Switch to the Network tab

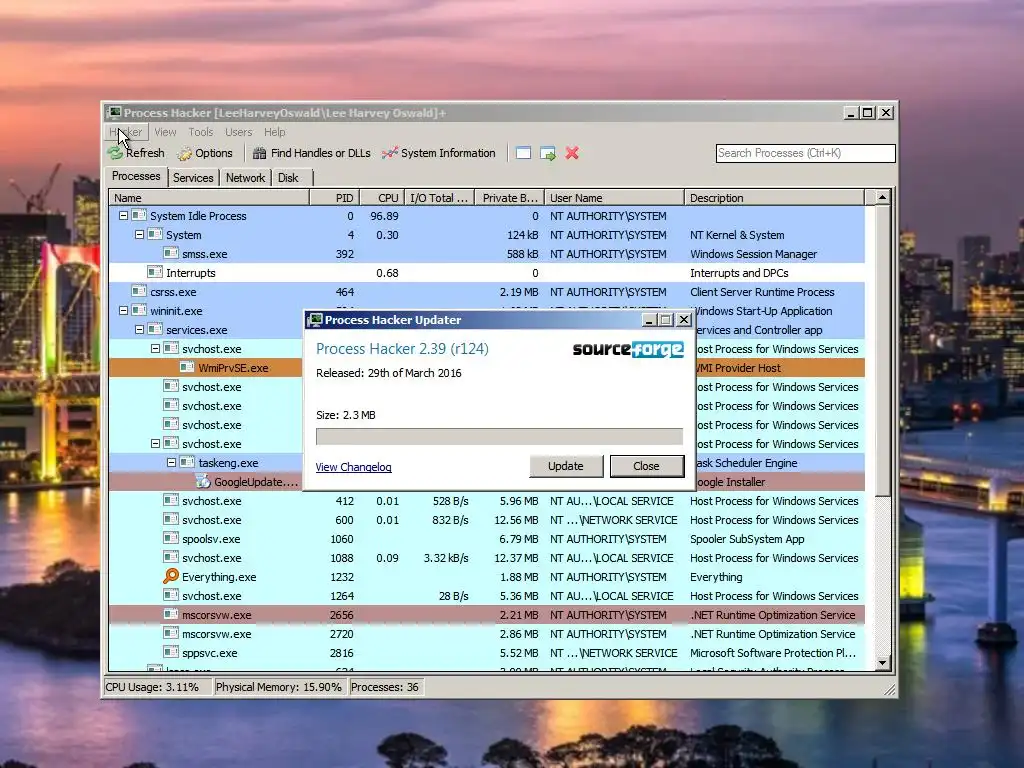click(246, 178)
